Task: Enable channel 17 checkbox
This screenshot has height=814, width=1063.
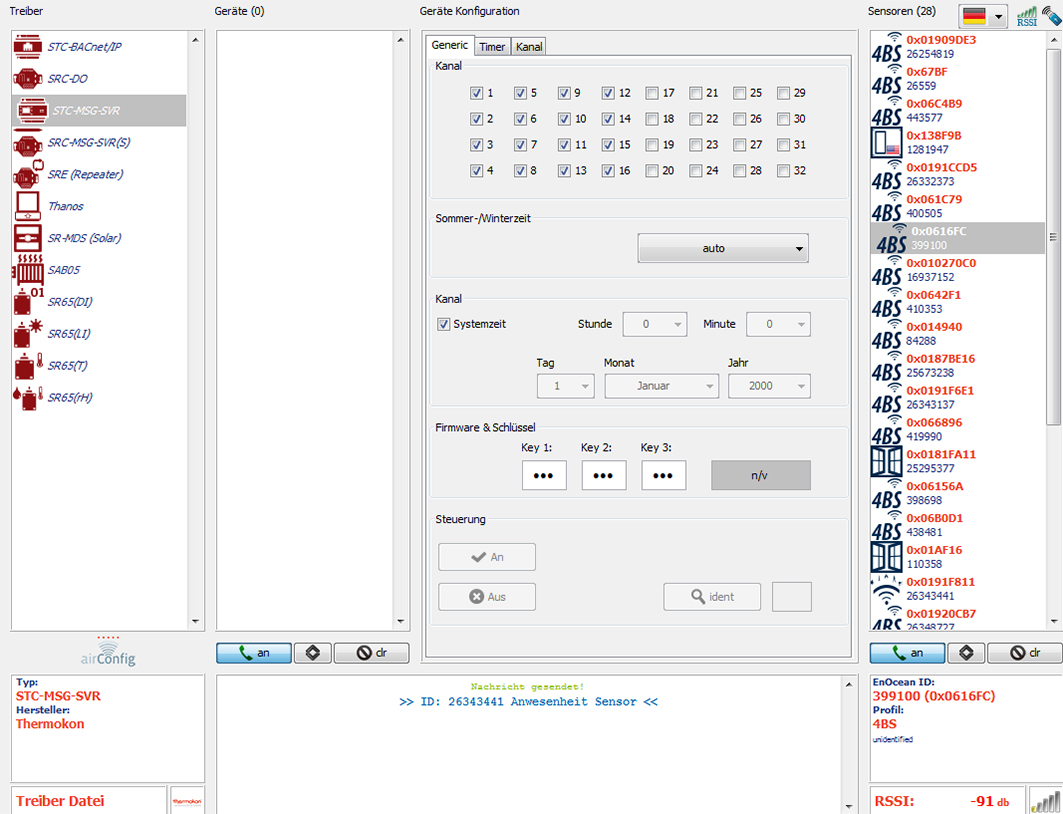Action: point(652,92)
